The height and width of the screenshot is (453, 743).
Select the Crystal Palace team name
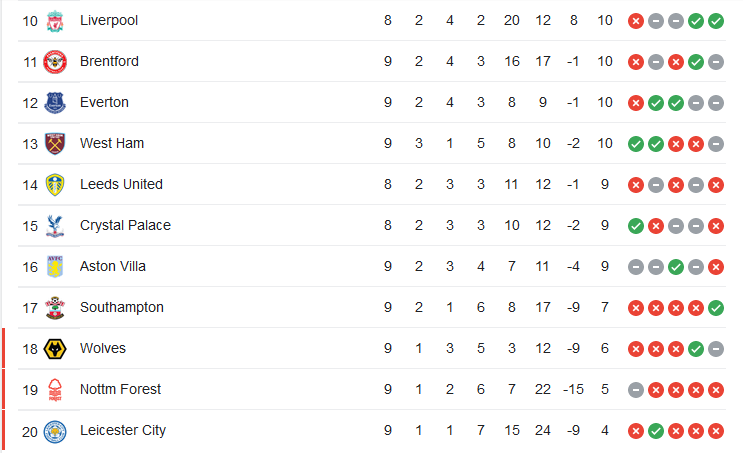pos(125,225)
